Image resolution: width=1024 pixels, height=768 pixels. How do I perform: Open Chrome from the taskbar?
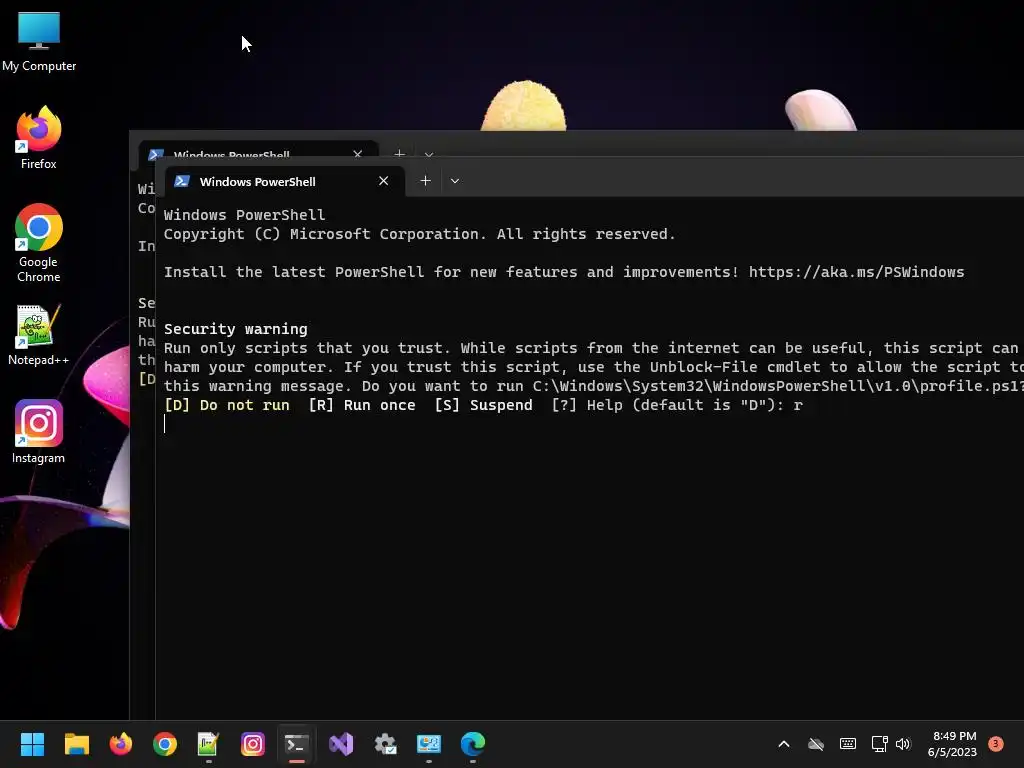(x=165, y=744)
